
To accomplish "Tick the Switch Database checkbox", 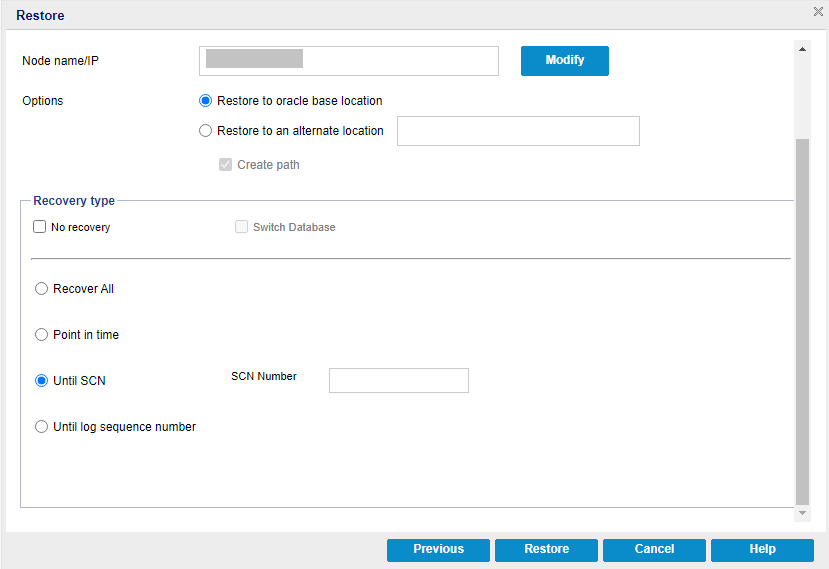I will coord(241,227).
